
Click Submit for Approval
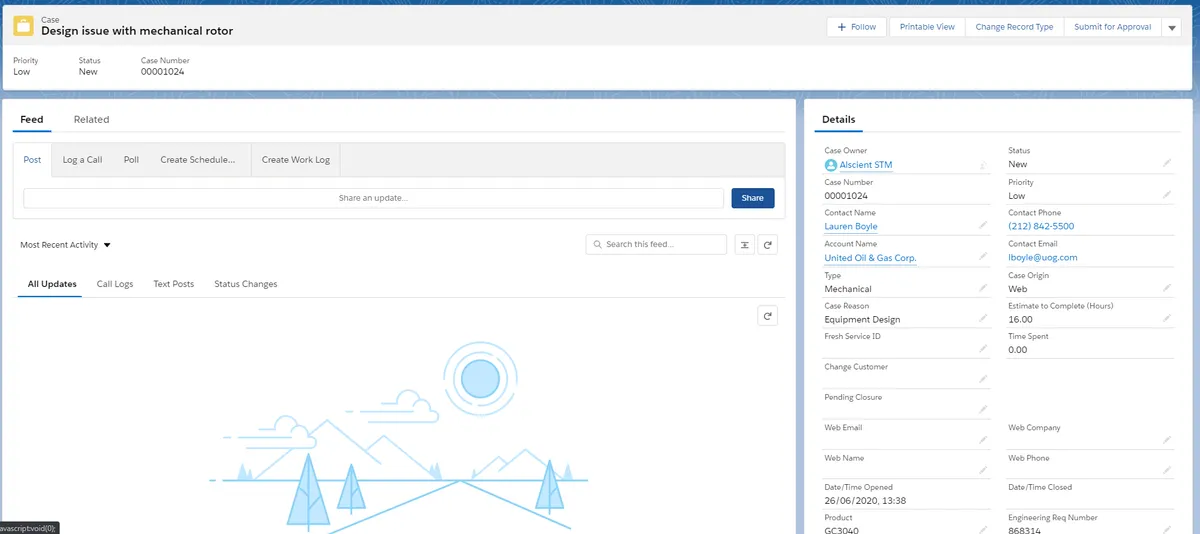tap(1112, 27)
